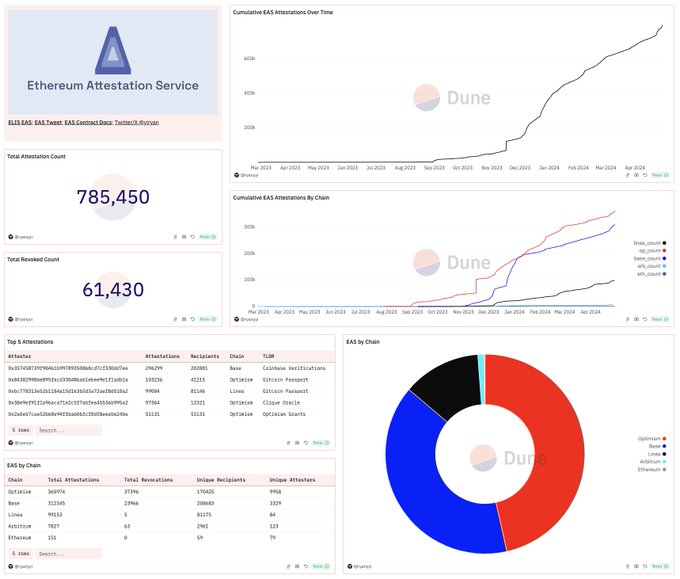Screen dimensions: 680x579
Task: Refresh the EAS by Chain donut chart
Action: pos(645,566)
